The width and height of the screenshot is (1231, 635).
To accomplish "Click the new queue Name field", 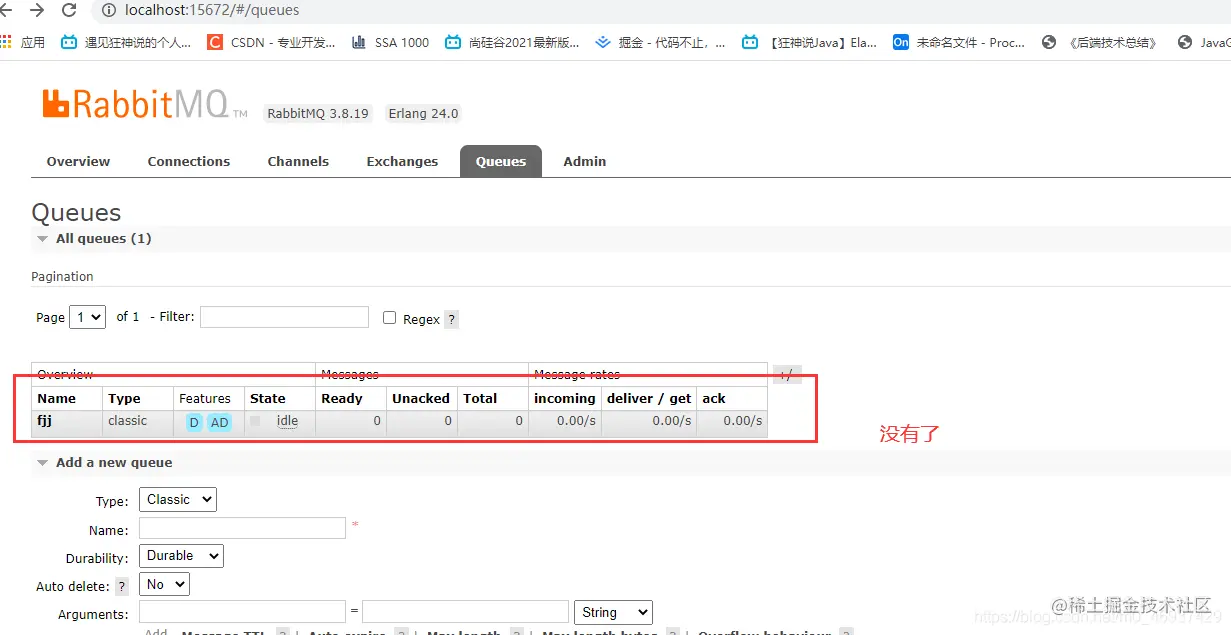I will [242, 528].
